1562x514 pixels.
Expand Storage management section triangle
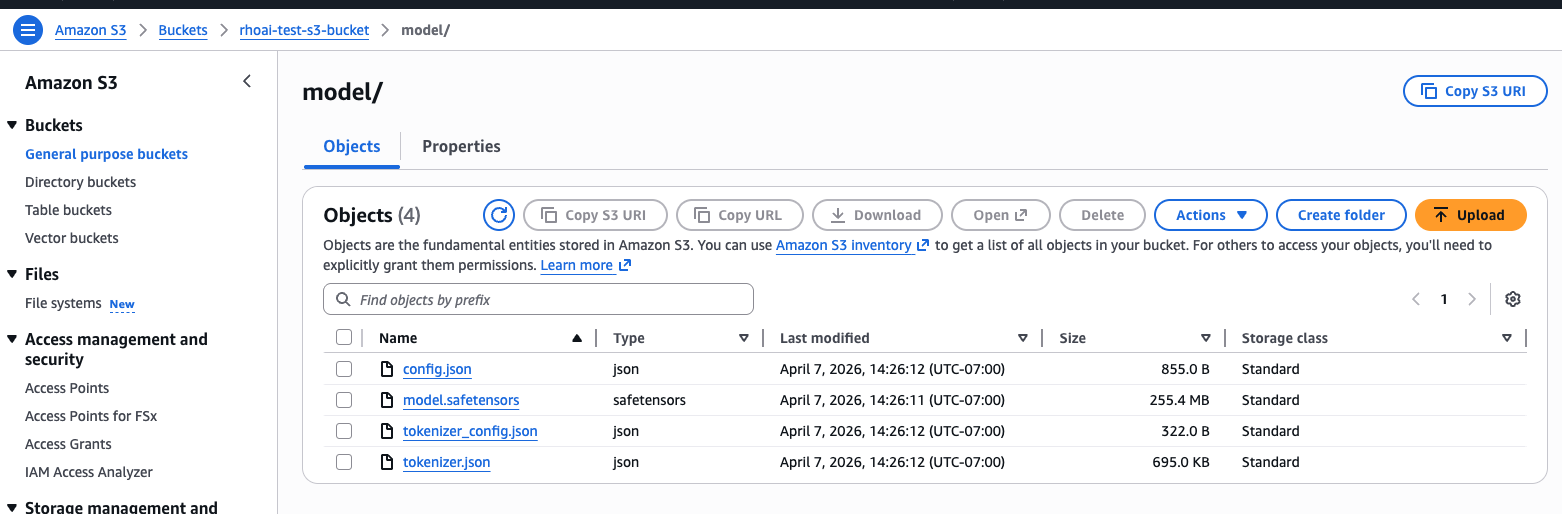tap(12, 507)
